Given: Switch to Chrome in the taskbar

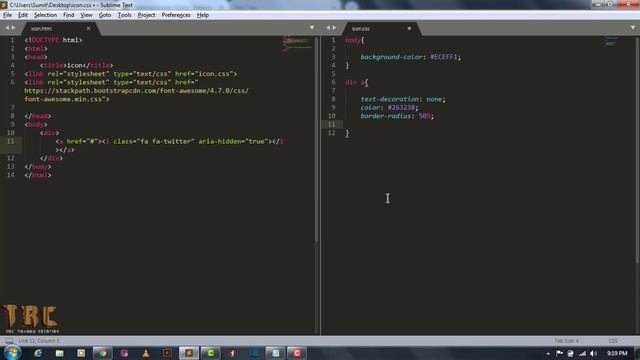Looking at the screenshot, I should (102, 353).
